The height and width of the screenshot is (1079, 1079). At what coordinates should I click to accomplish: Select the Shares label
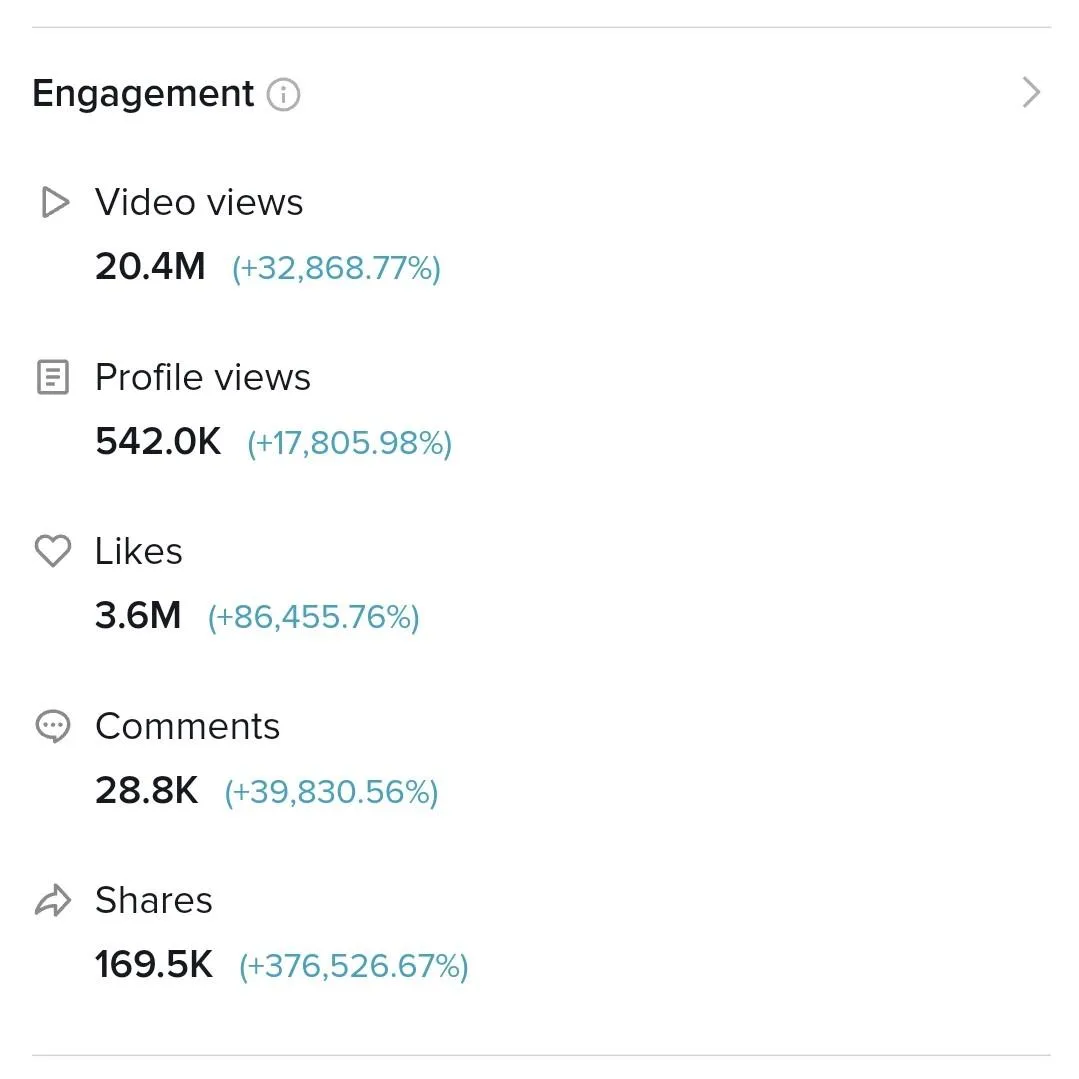pyautogui.click(x=154, y=900)
